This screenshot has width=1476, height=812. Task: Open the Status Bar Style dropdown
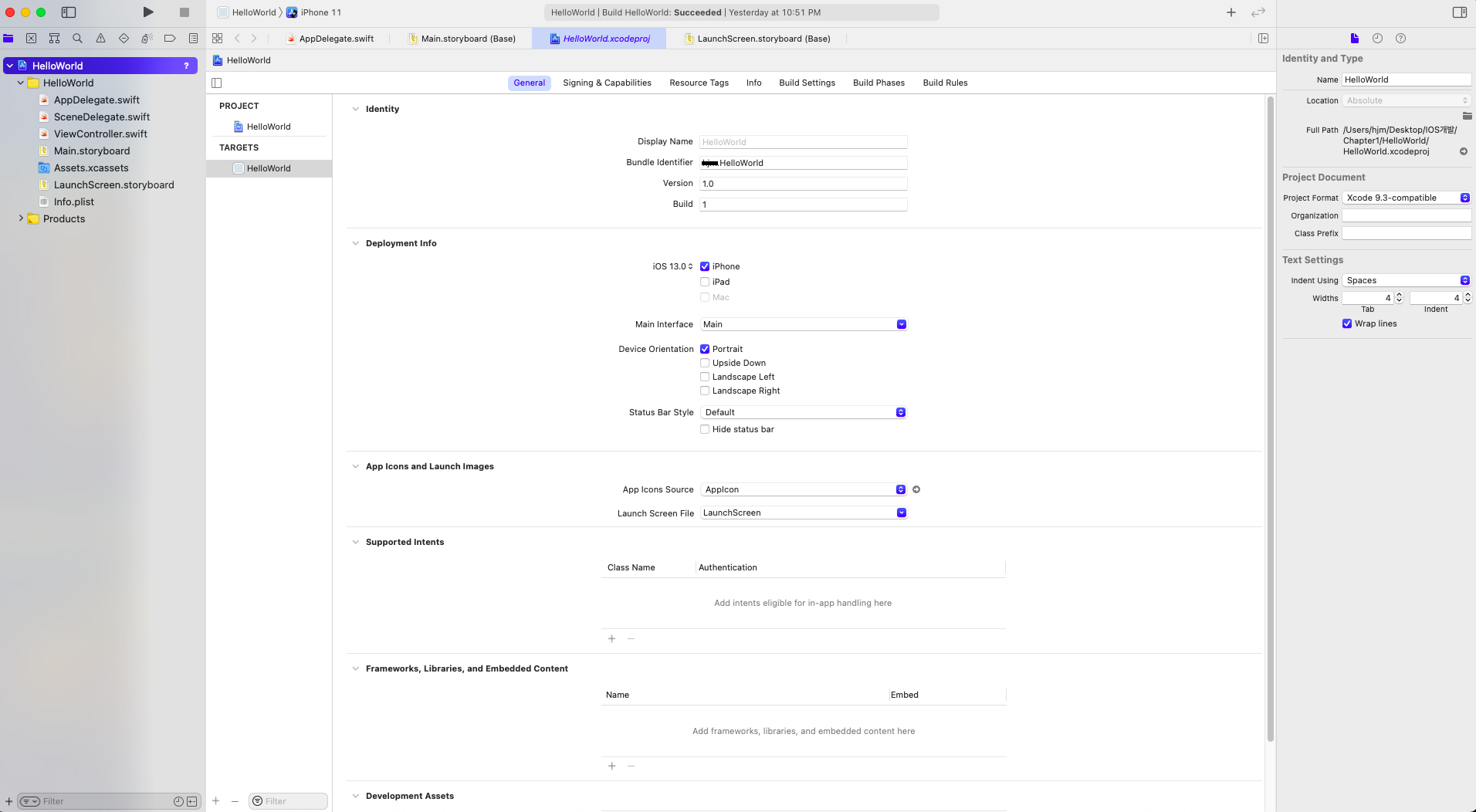pyautogui.click(x=804, y=412)
